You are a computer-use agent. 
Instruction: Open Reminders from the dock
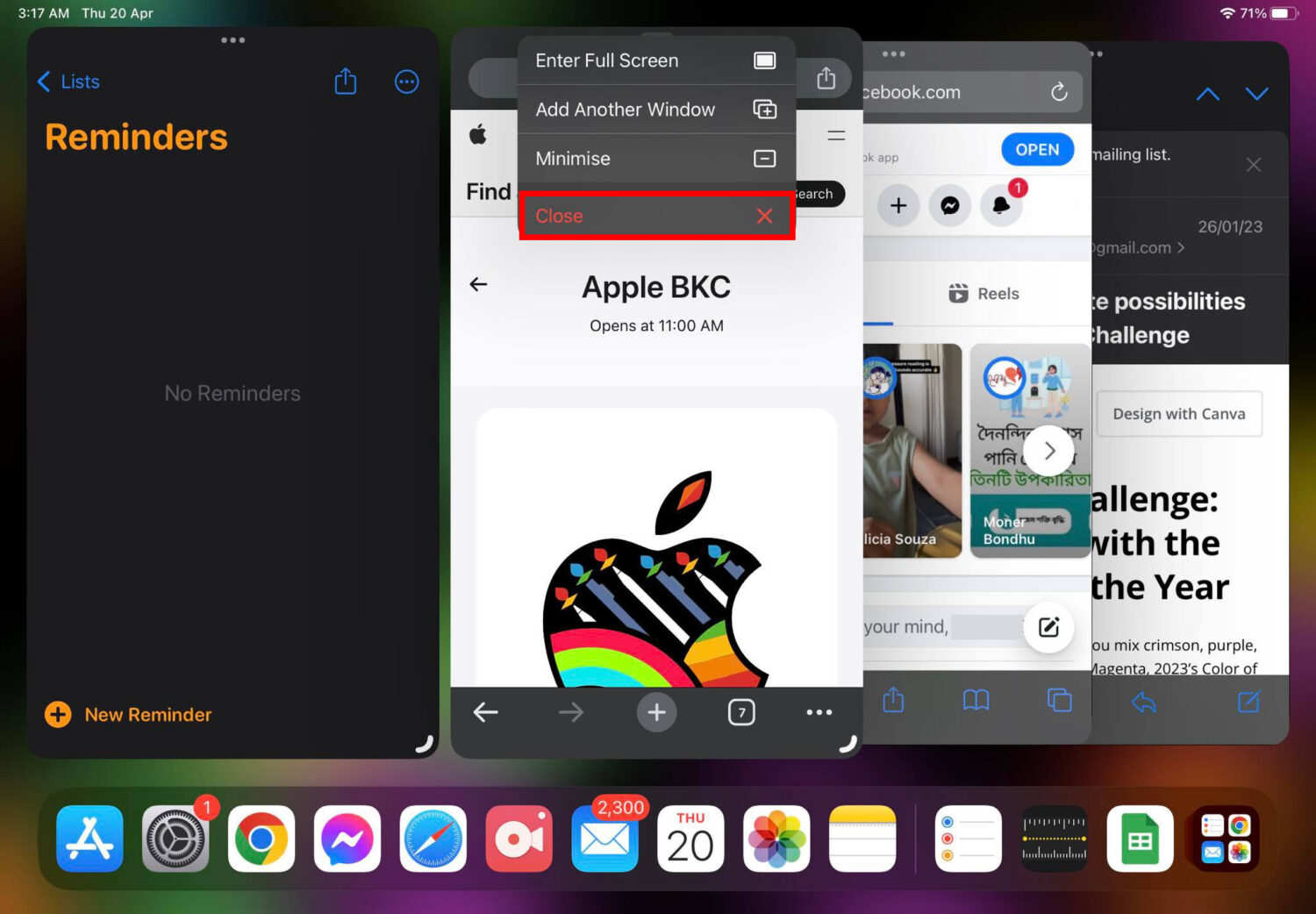tap(969, 839)
